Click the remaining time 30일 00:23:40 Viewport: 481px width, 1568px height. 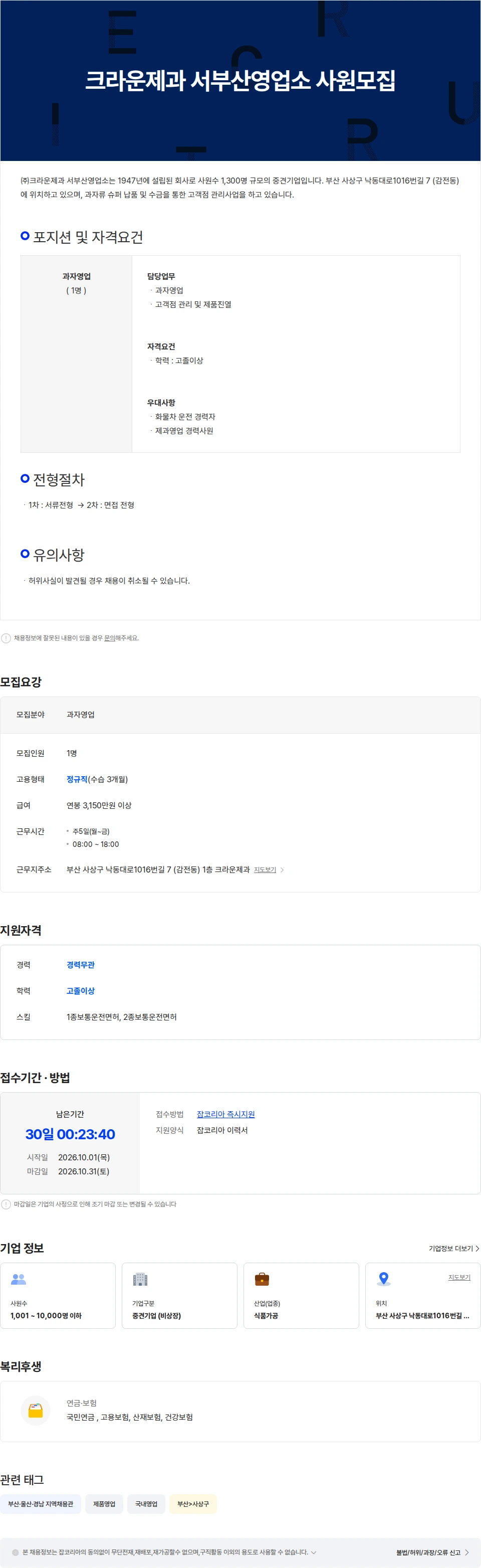(70, 1134)
